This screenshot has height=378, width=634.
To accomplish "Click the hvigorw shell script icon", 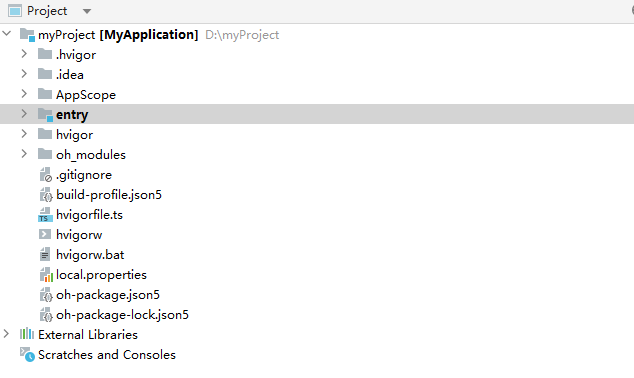I will click(45, 234).
